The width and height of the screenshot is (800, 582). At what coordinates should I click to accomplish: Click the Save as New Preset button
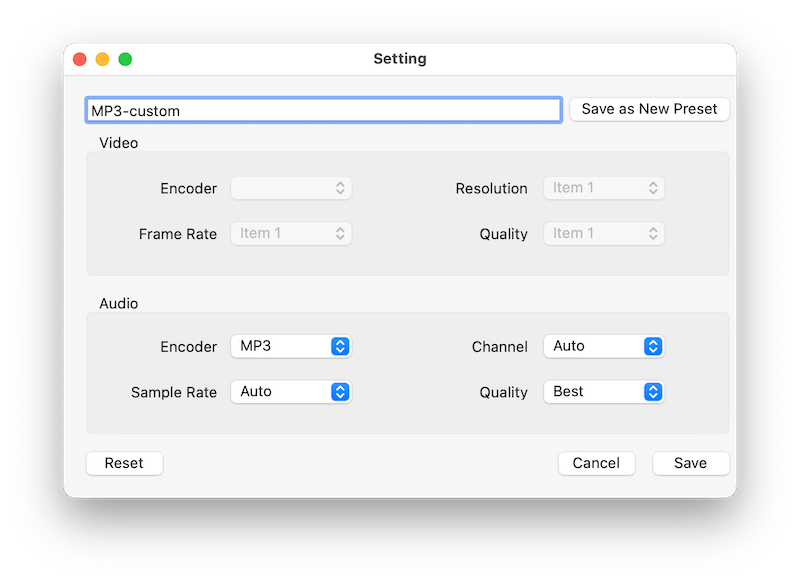(x=649, y=109)
